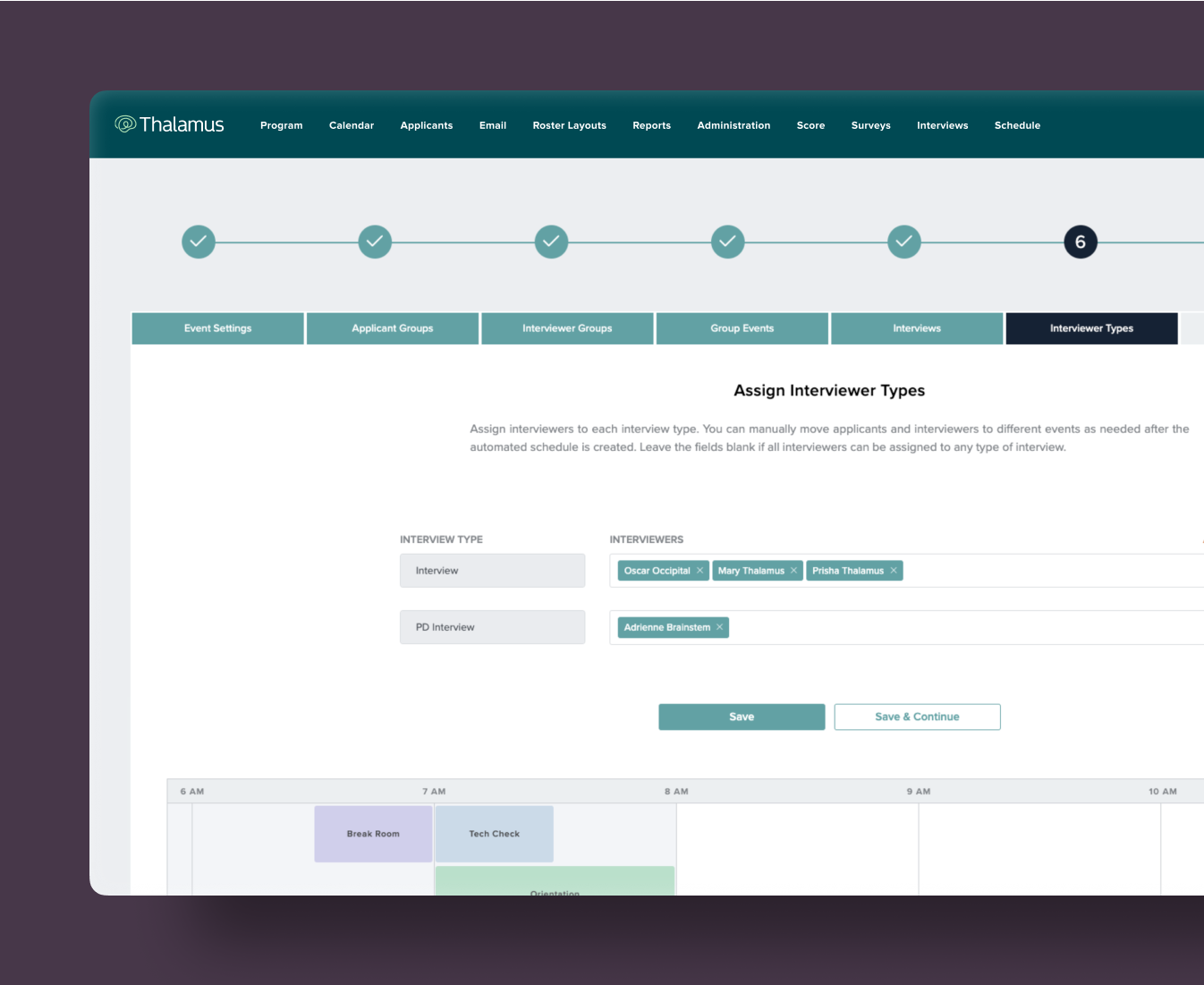Viewport: 1204px width, 985px height.
Task: Remove Prisha Thalamus interviewer chip
Action: (x=893, y=571)
